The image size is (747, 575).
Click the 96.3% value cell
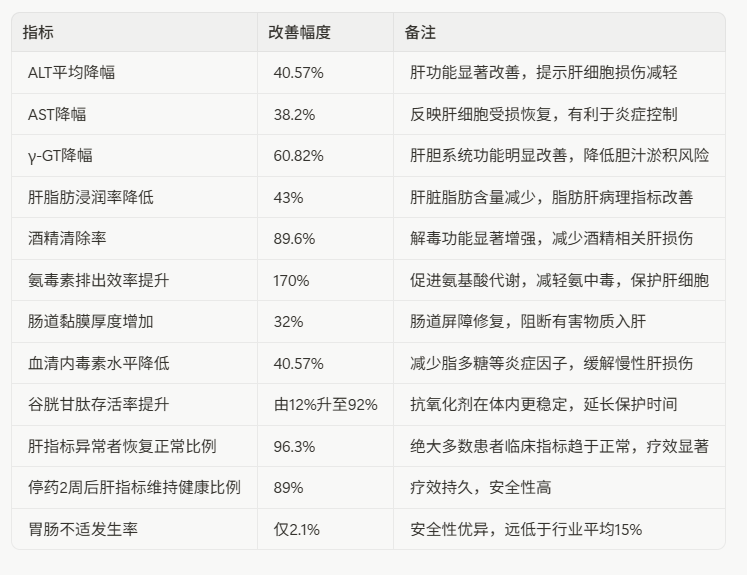294,446
